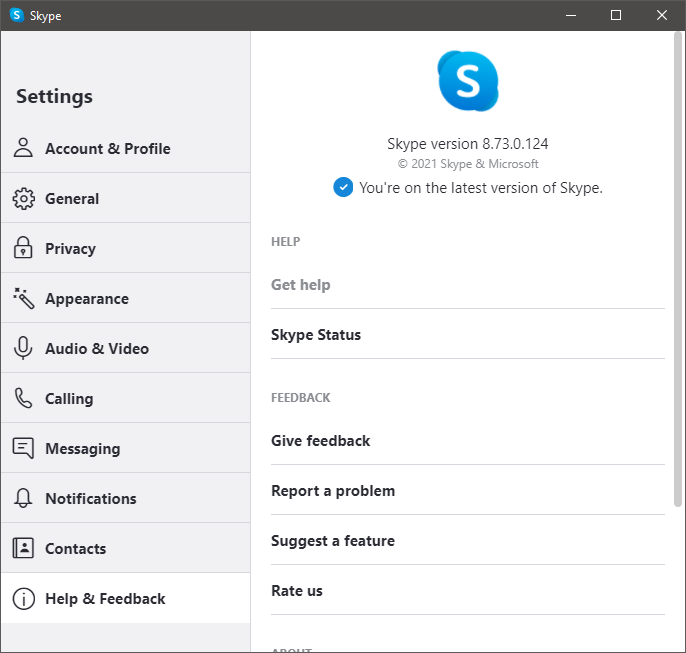Viewport: 686px width, 653px height.
Task: Click the Account & Profile person icon
Action: pyautogui.click(x=23, y=148)
